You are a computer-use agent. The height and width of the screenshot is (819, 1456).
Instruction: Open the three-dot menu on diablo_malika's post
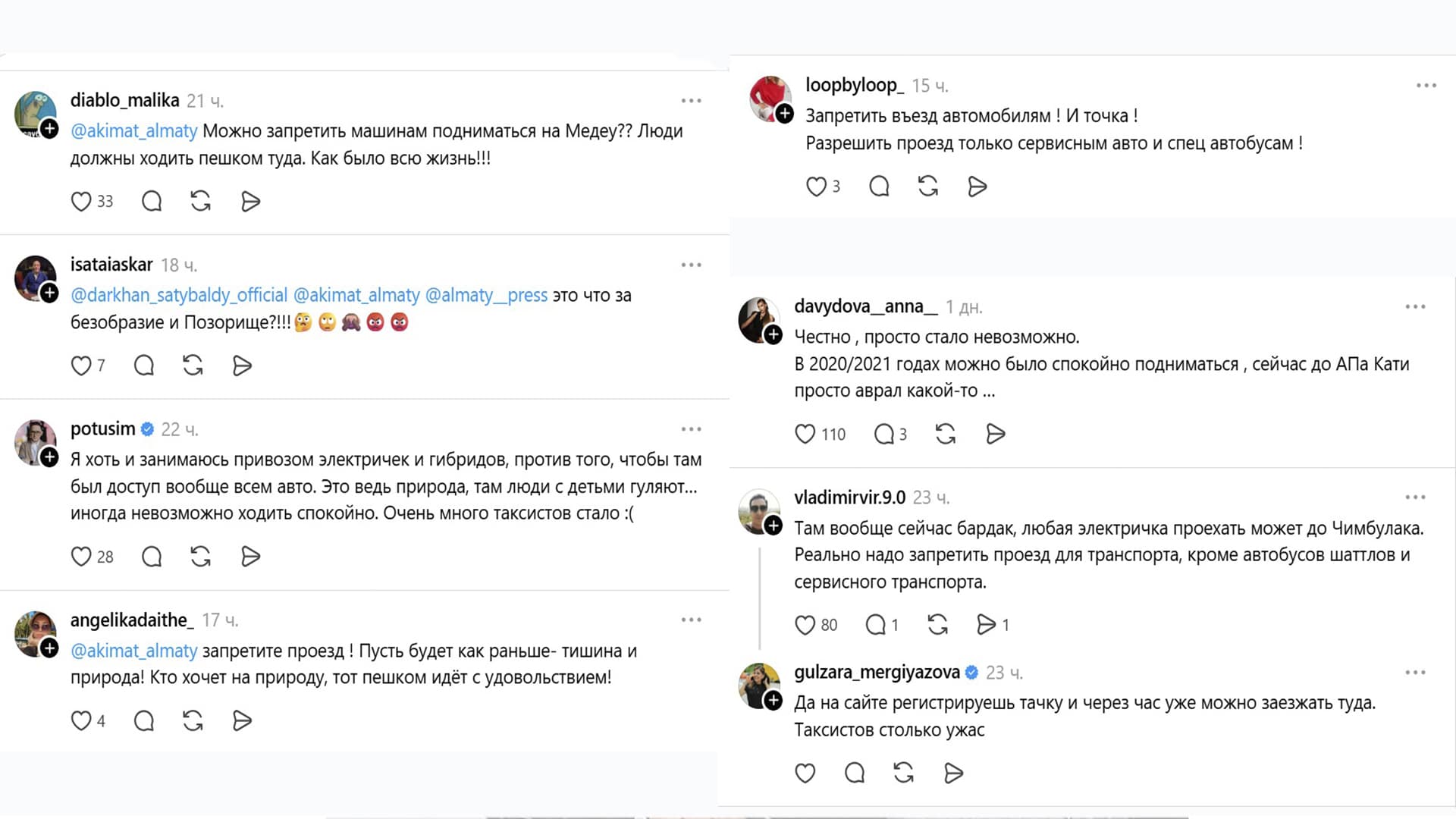tap(691, 101)
